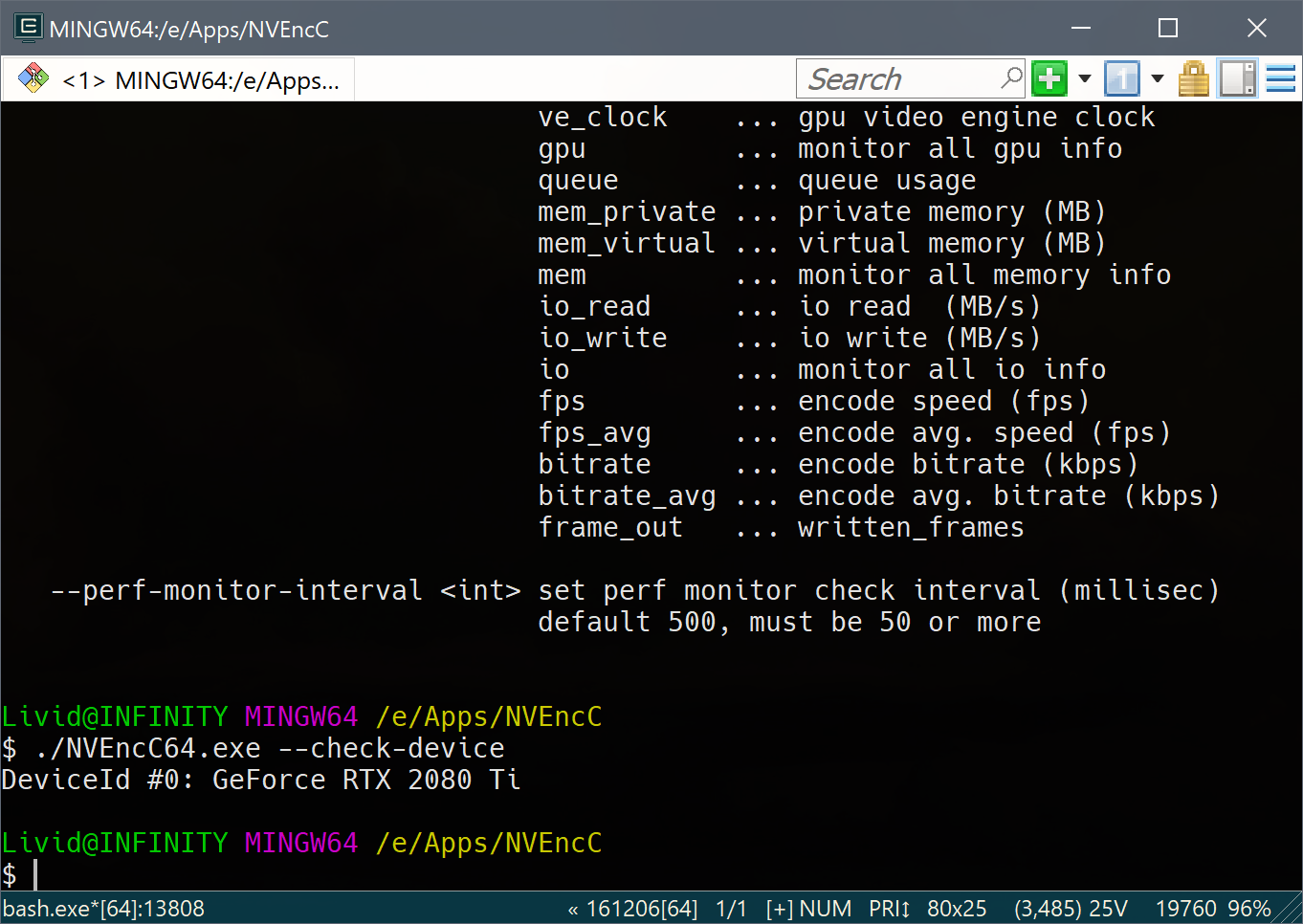1303x924 pixels.
Task: Click the green new console plus icon
Action: click(1049, 78)
